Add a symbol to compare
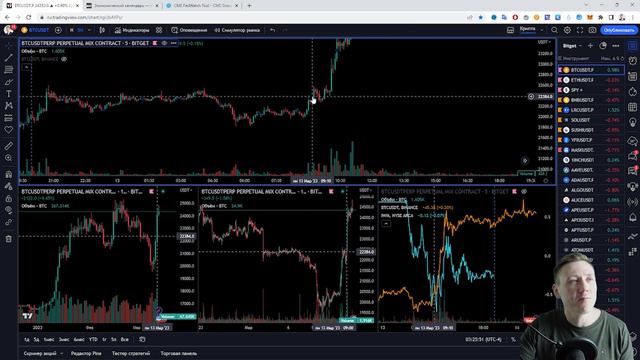The width and height of the screenshot is (640, 360). click(58, 30)
